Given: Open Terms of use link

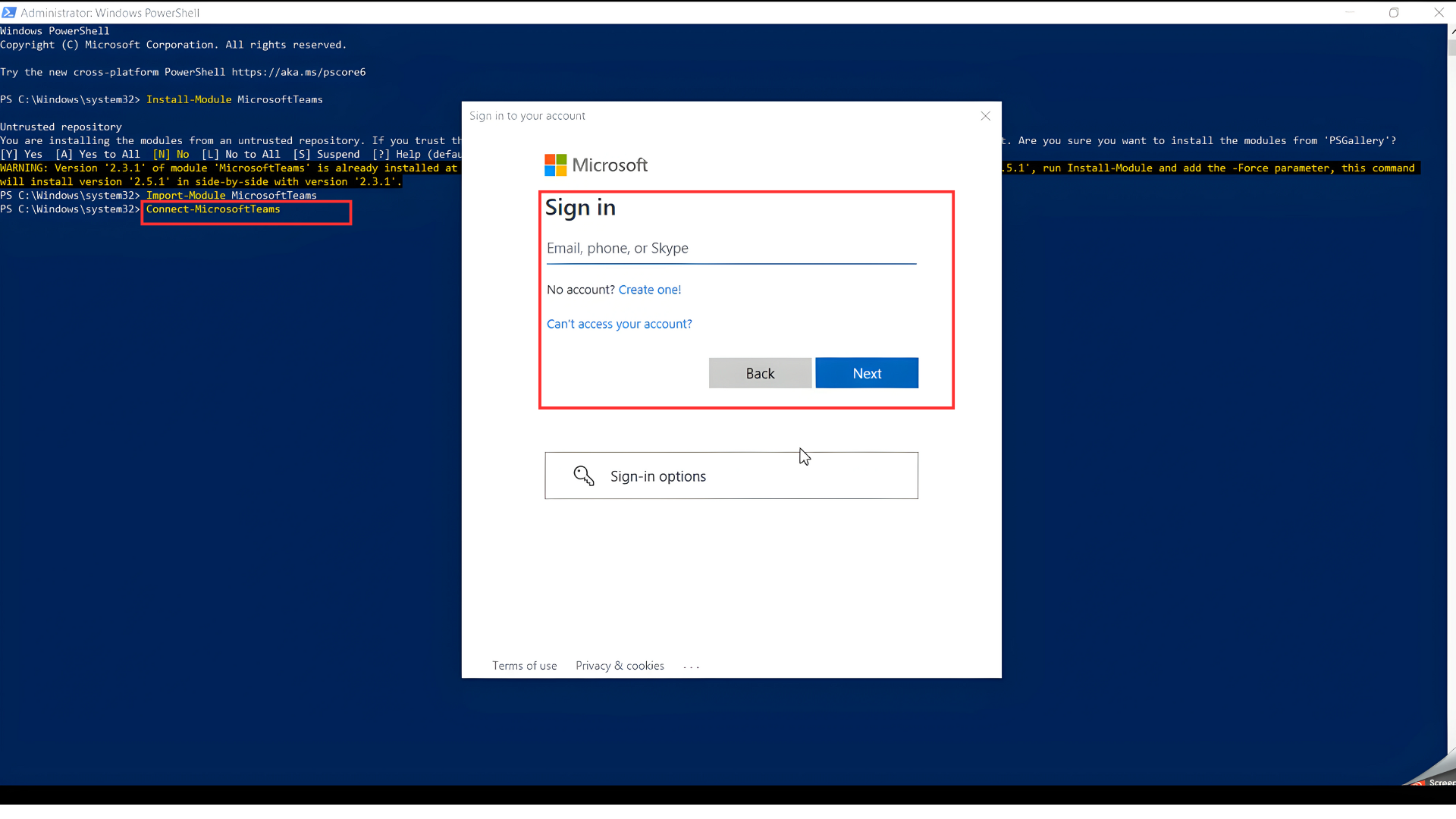Looking at the screenshot, I should [525, 666].
